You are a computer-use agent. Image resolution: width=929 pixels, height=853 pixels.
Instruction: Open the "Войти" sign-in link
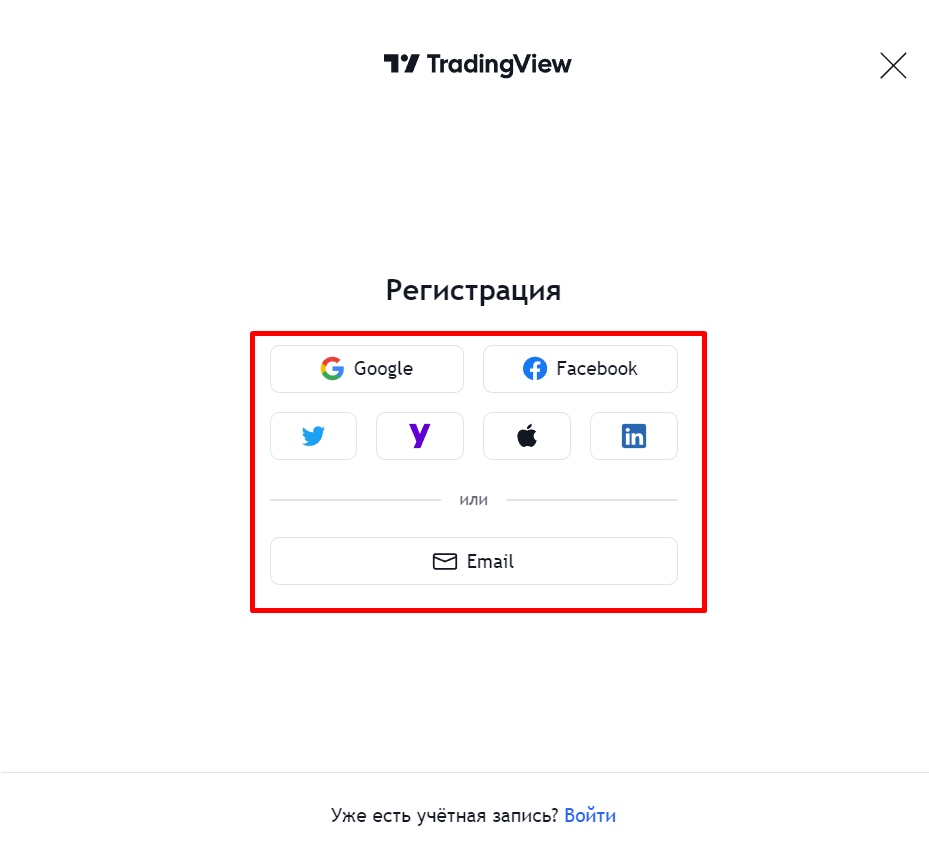click(x=590, y=816)
